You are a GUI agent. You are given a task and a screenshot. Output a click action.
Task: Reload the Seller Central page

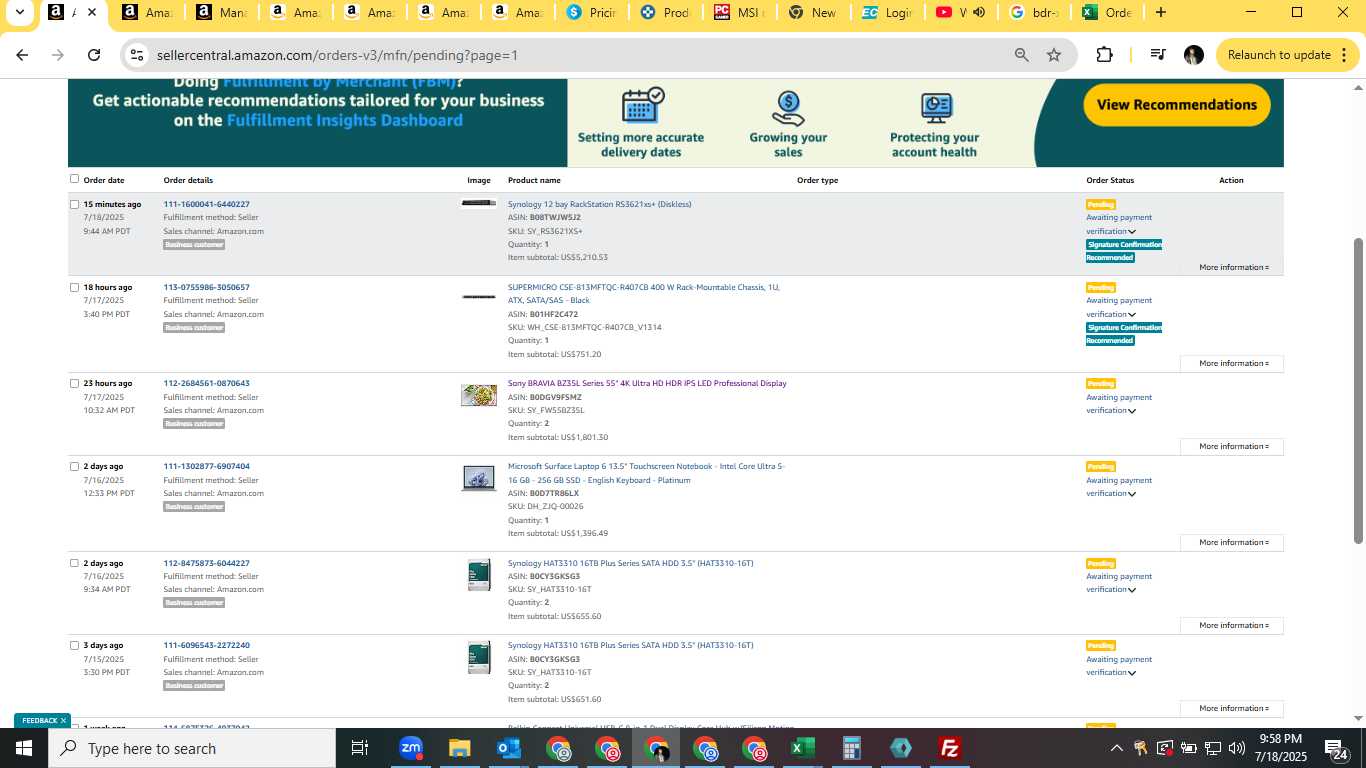[x=94, y=55]
